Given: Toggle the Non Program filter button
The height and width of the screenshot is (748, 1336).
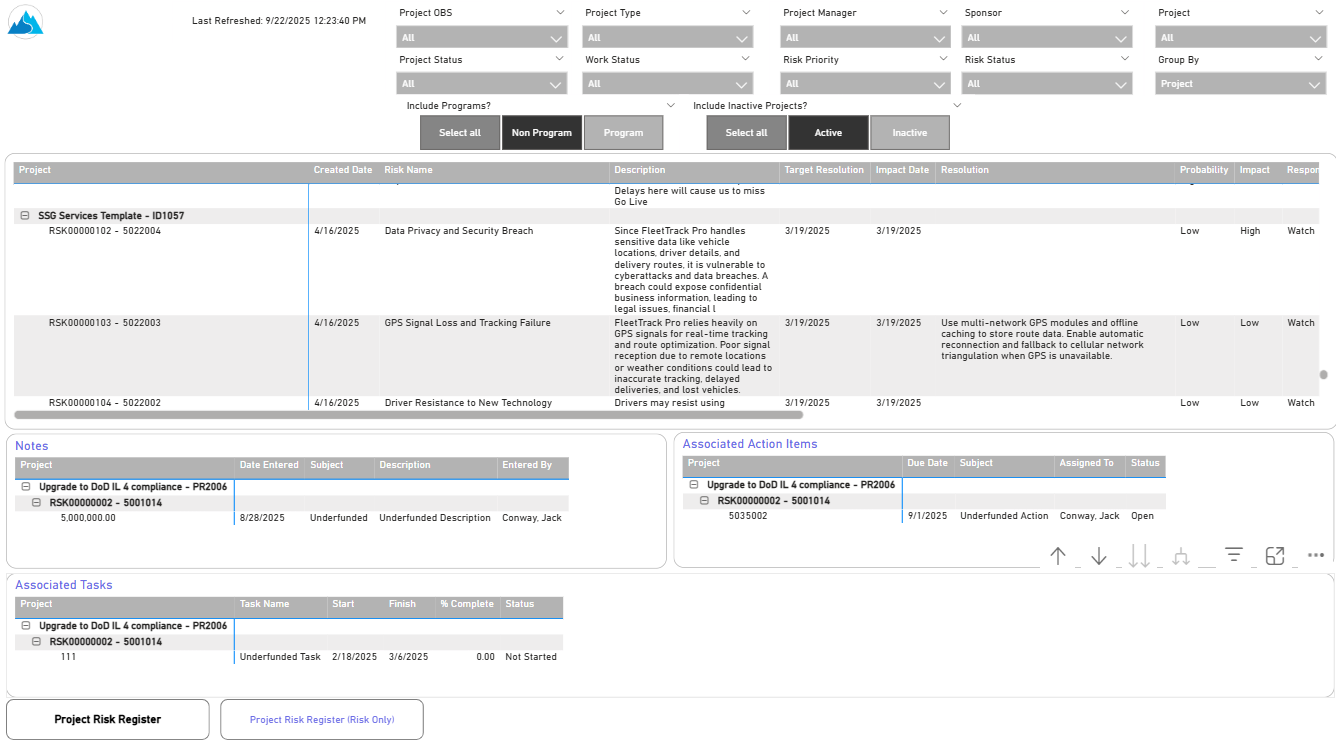Looking at the screenshot, I should click(541, 133).
